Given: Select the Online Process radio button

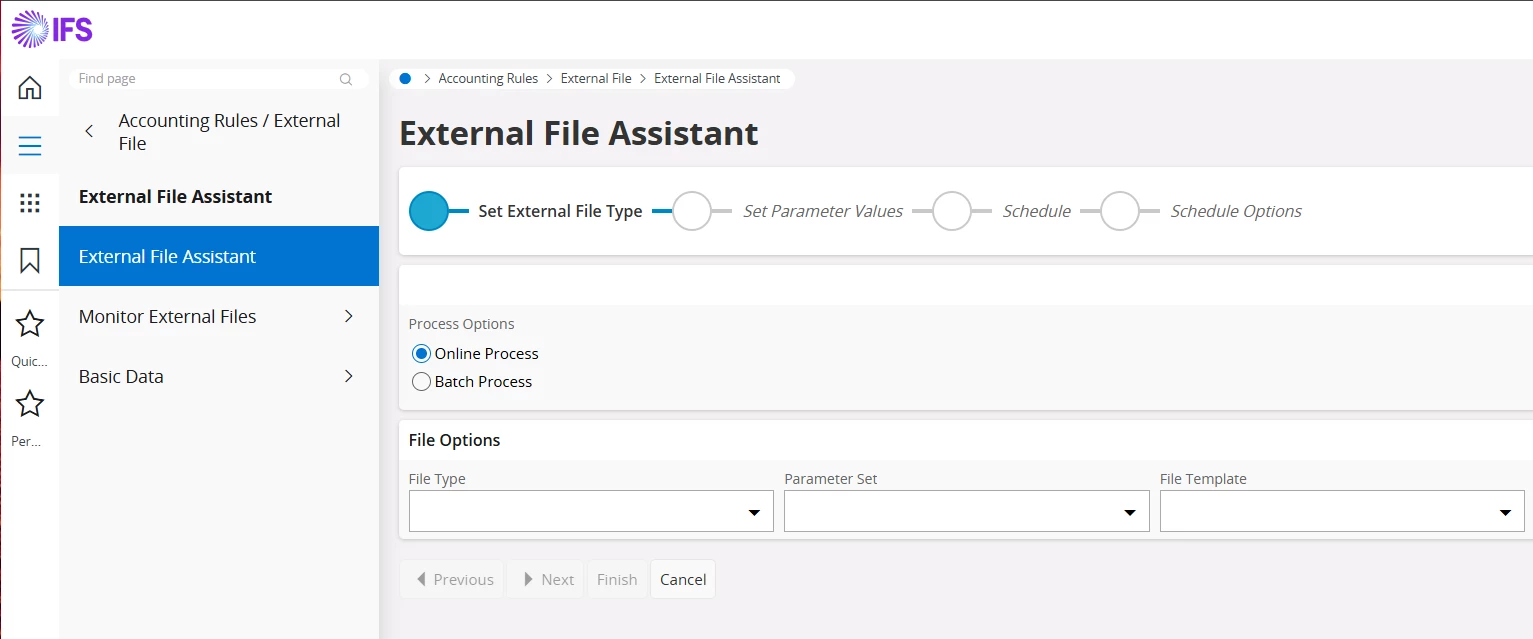Looking at the screenshot, I should point(422,354).
